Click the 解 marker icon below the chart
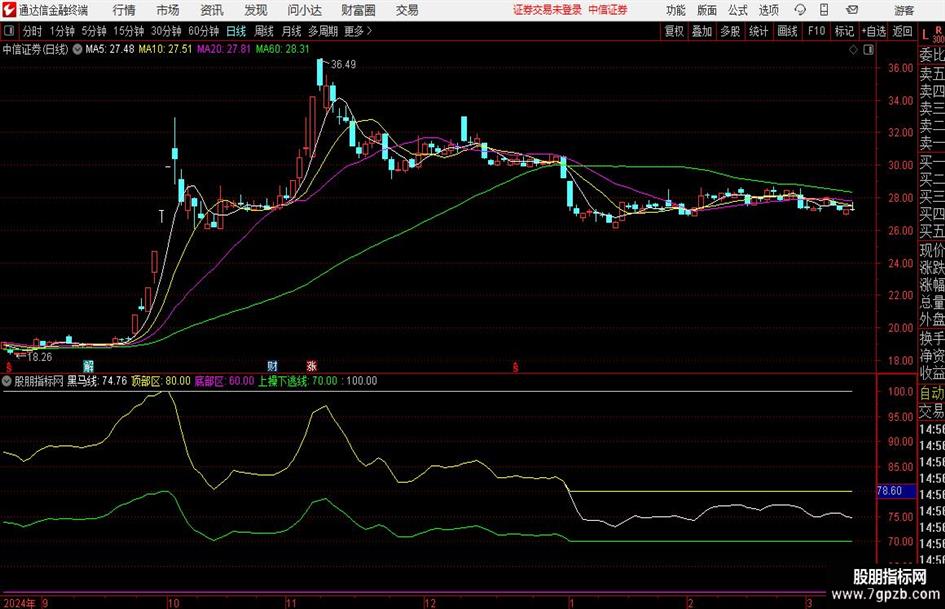 pos(88,366)
